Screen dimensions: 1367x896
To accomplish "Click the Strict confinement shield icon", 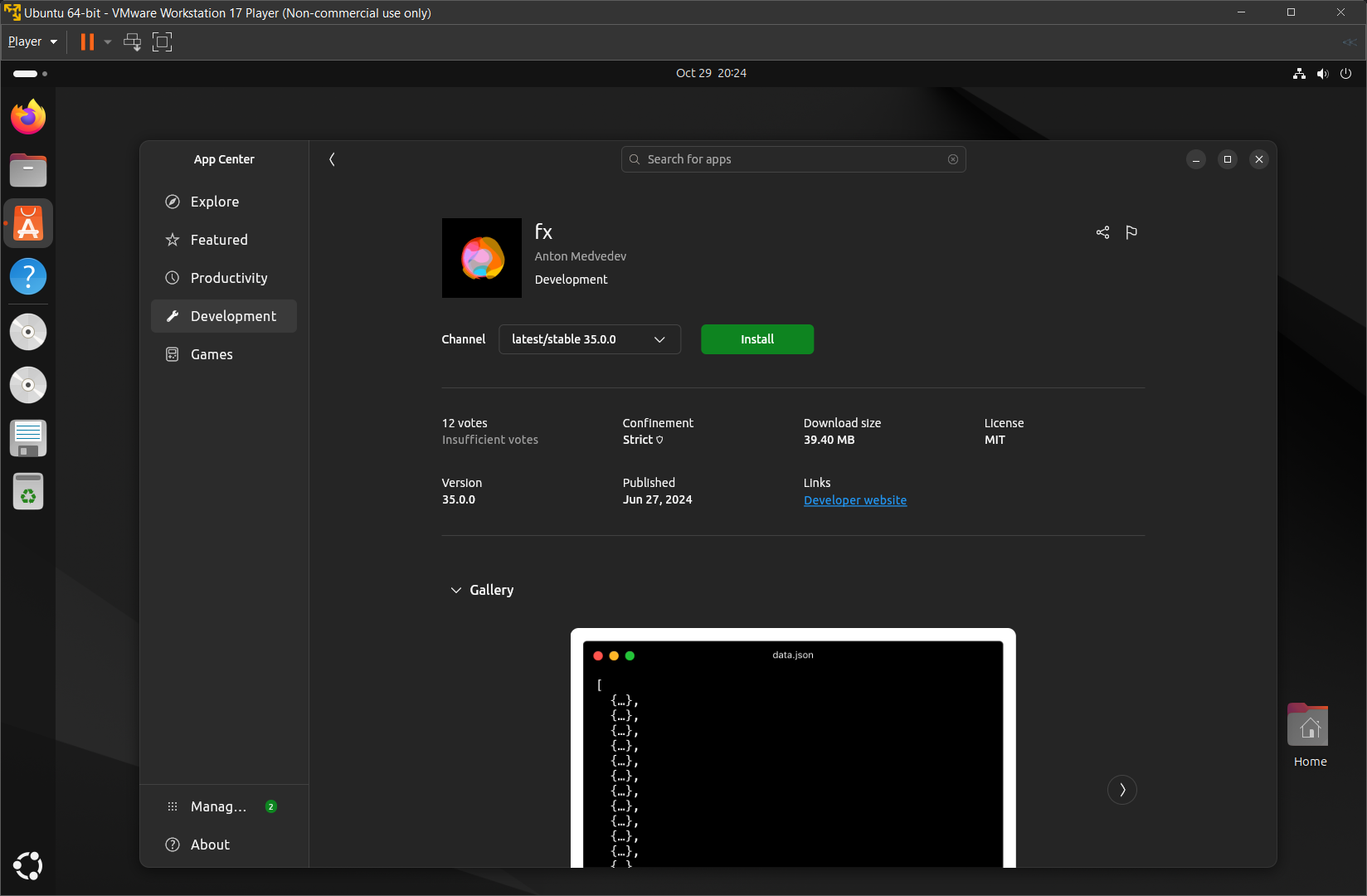I will tap(659, 441).
